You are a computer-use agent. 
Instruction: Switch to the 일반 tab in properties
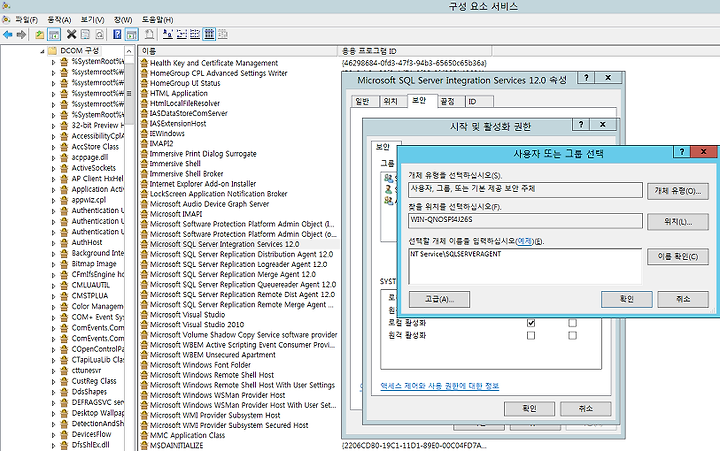coord(365,101)
